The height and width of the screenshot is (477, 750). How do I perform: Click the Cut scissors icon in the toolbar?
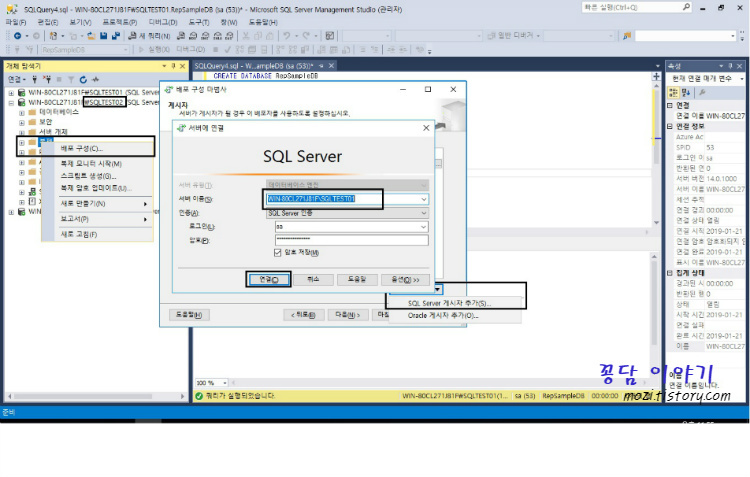246,36
